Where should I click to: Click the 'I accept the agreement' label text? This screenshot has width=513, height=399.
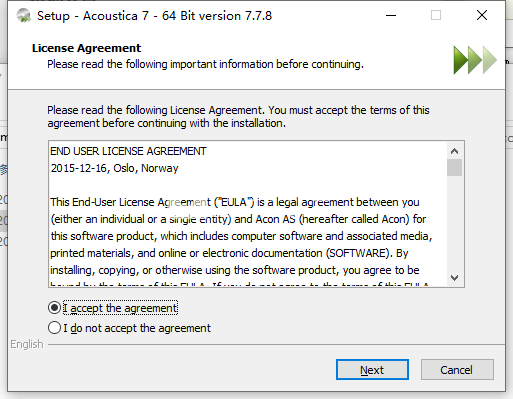point(120,308)
